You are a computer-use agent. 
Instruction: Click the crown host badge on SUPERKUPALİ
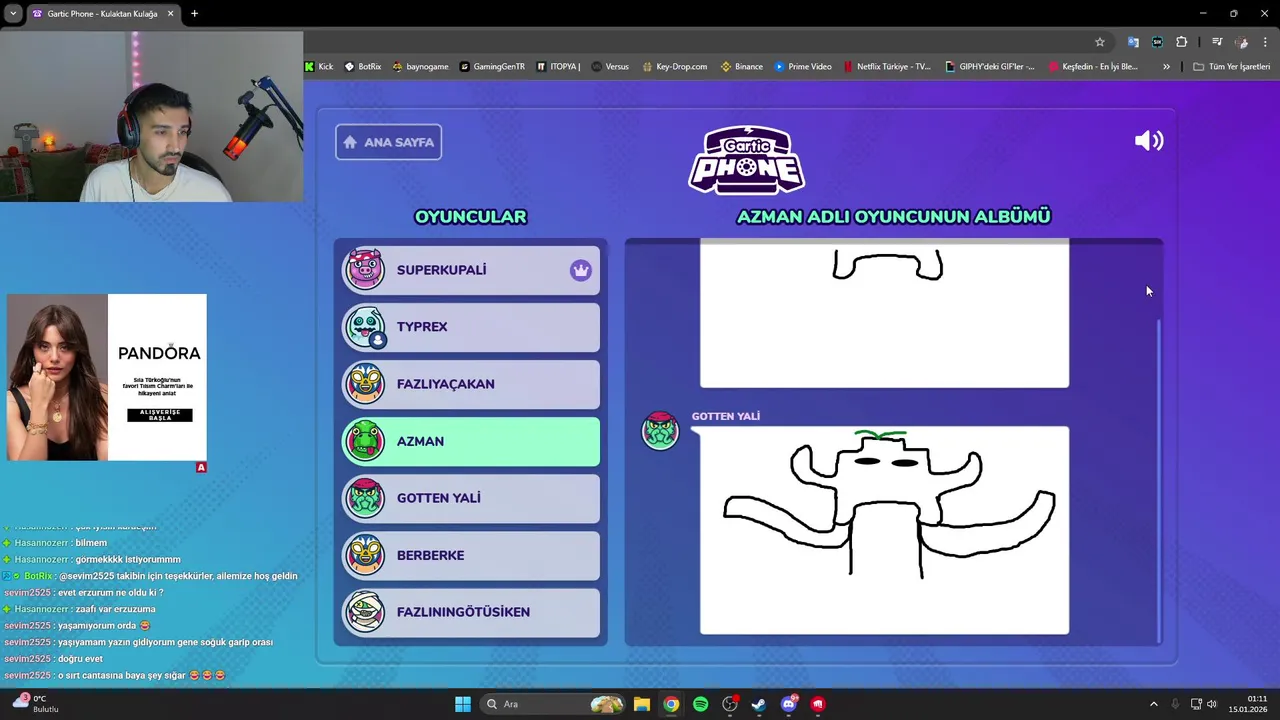(x=581, y=270)
